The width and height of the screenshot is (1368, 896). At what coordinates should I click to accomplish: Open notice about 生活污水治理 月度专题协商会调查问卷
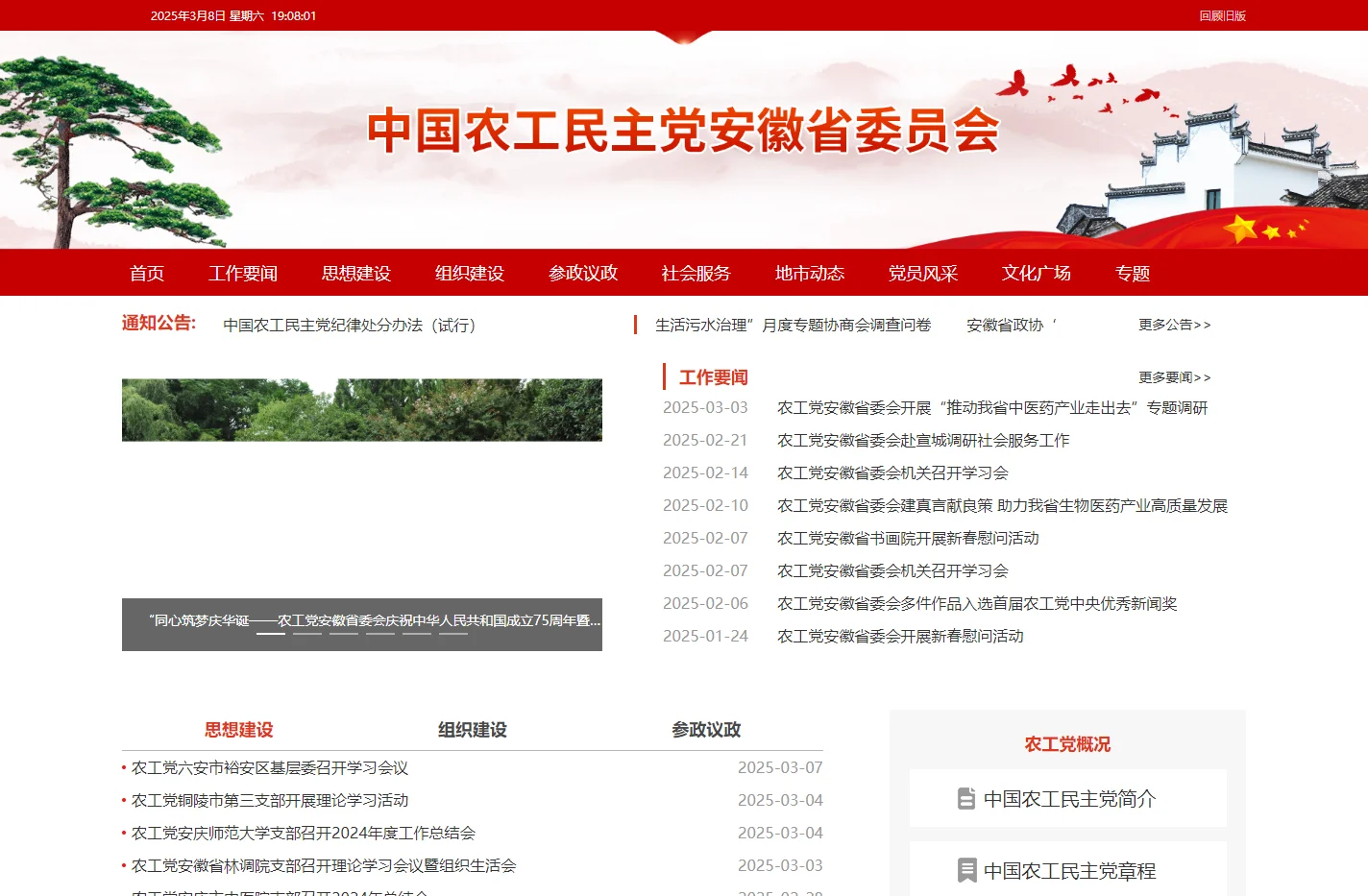tap(794, 326)
